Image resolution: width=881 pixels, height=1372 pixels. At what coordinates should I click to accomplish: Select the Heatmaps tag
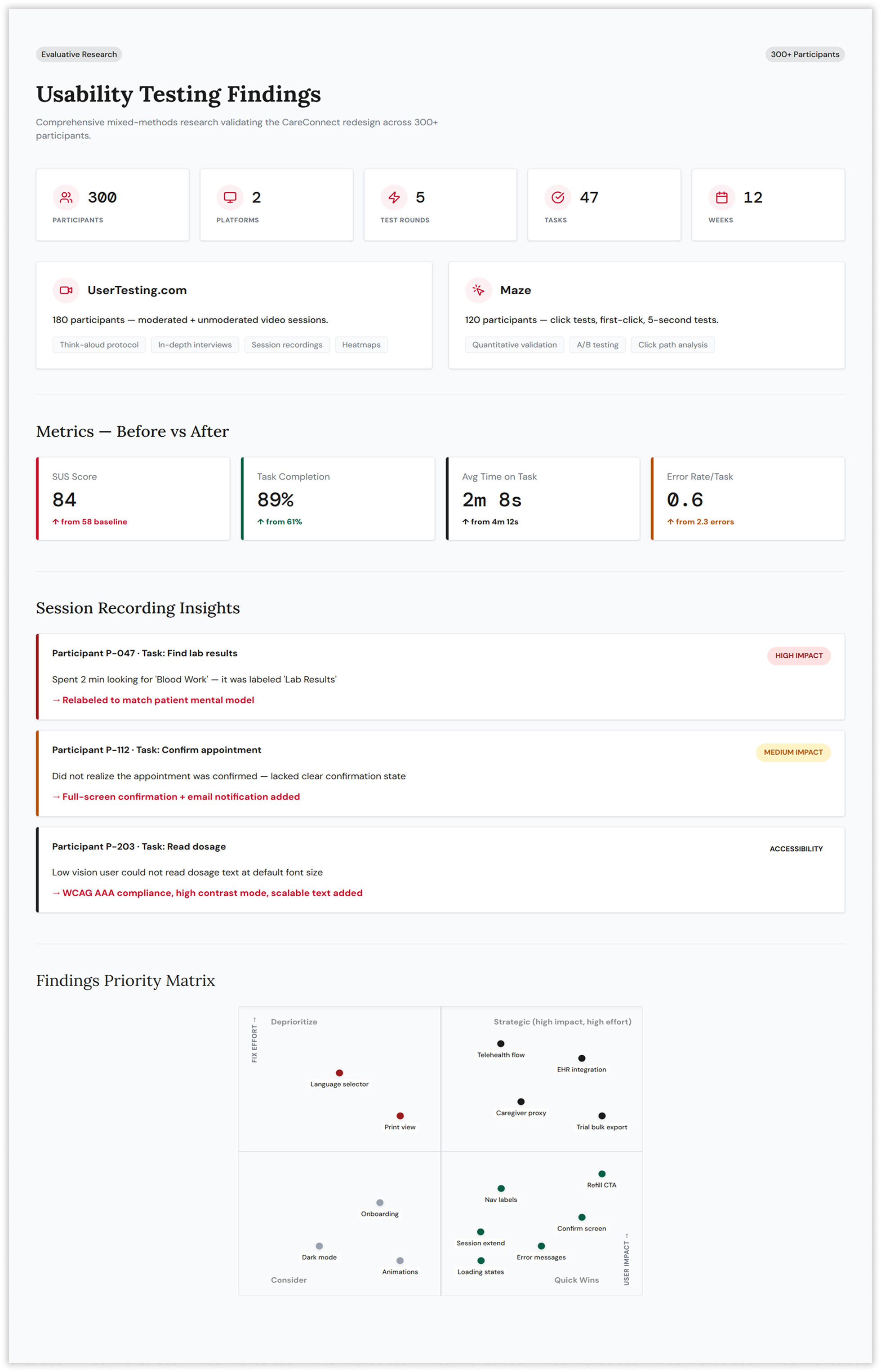[361, 345]
